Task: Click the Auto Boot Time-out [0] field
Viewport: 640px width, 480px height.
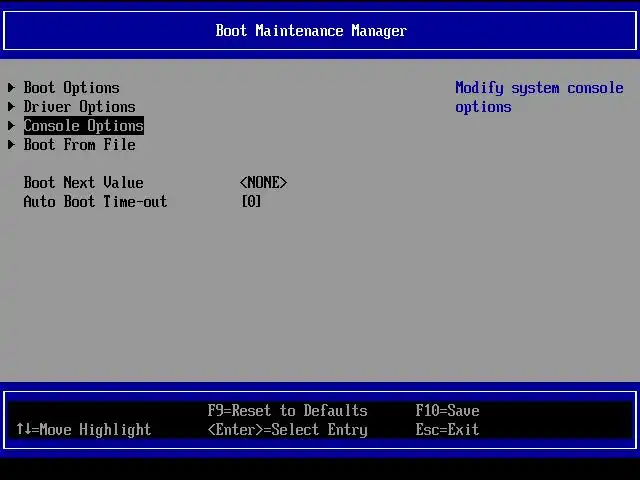Action: (251, 201)
